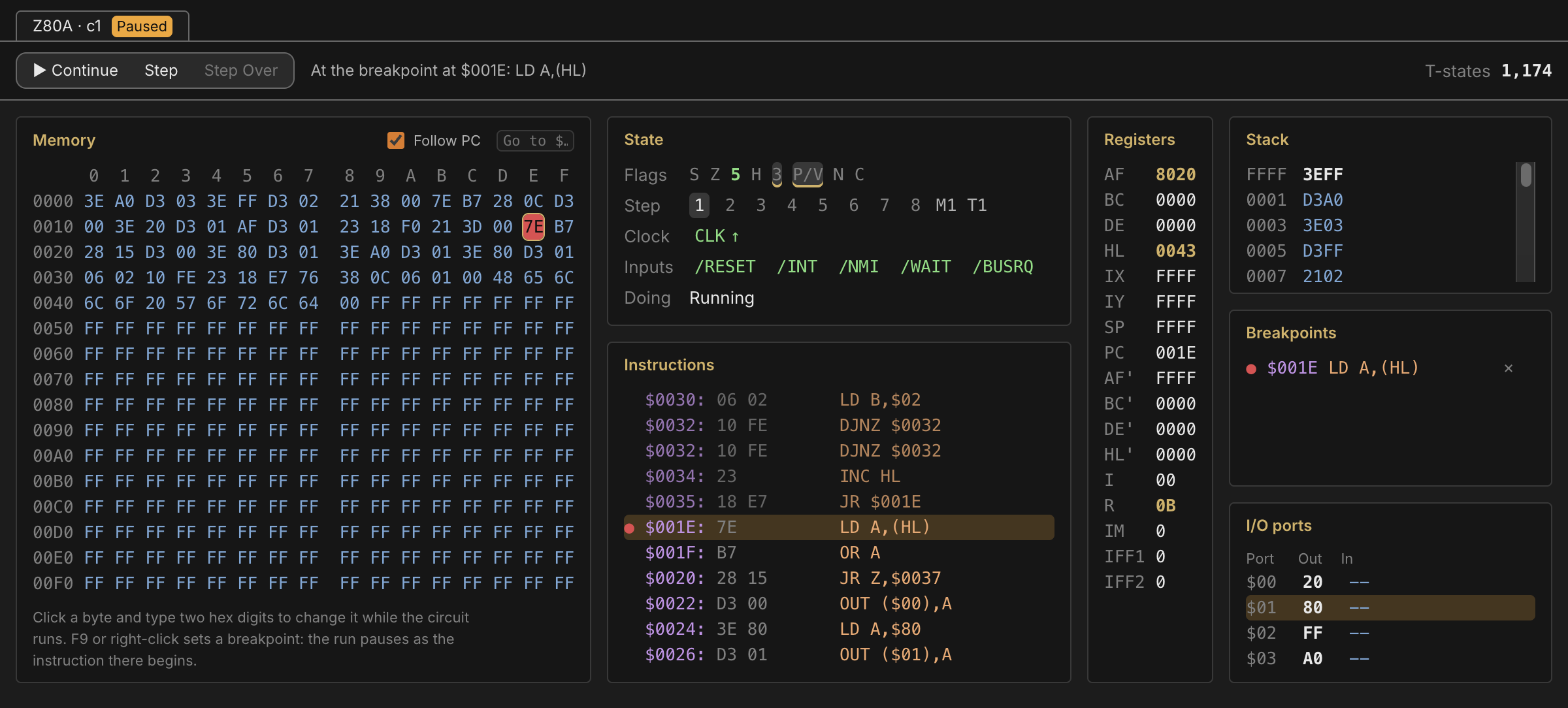Image resolution: width=1568 pixels, height=708 pixels.
Task: Click the /BUSRQ input signal
Action: 1002,266
